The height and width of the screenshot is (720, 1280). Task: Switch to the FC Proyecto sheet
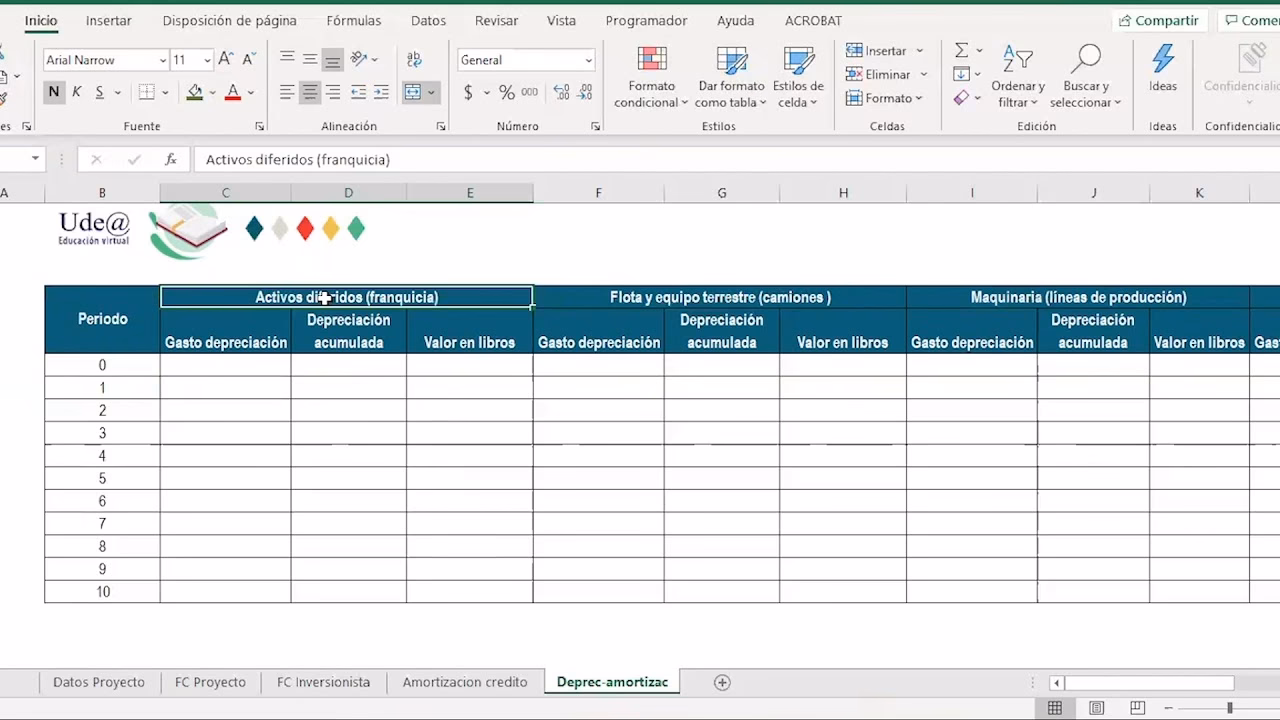click(x=210, y=682)
